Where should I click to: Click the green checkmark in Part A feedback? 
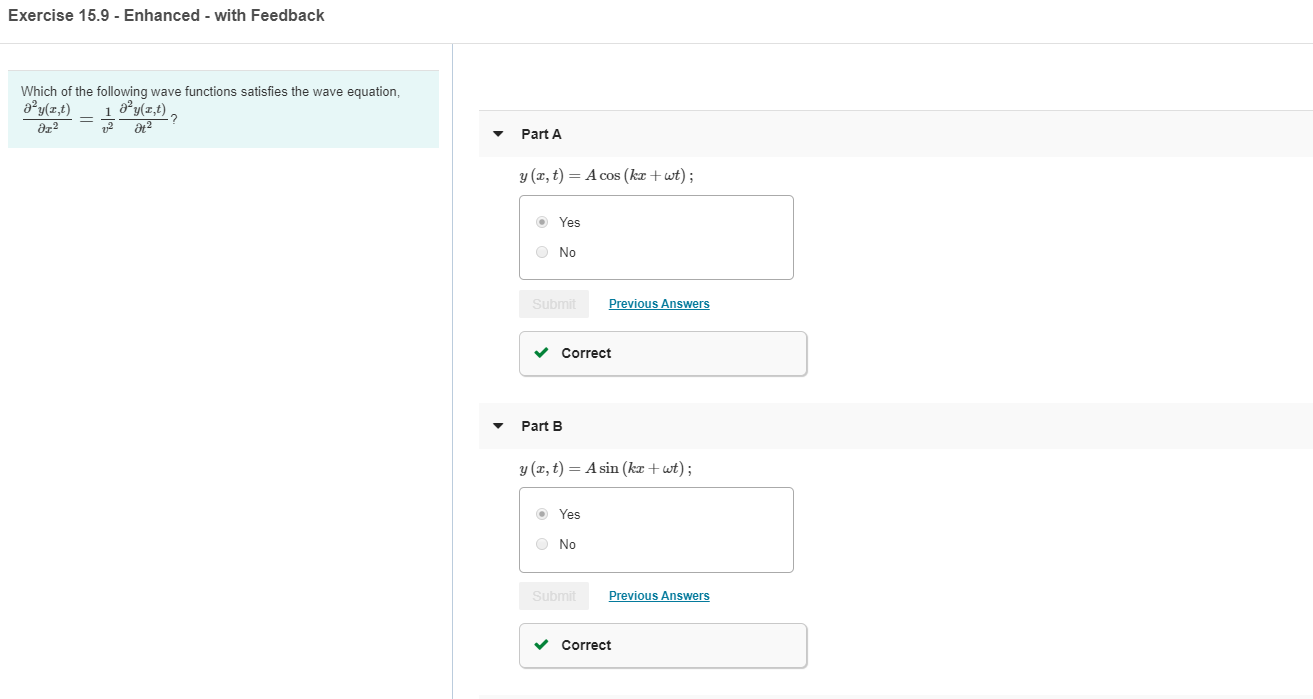click(541, 353)
